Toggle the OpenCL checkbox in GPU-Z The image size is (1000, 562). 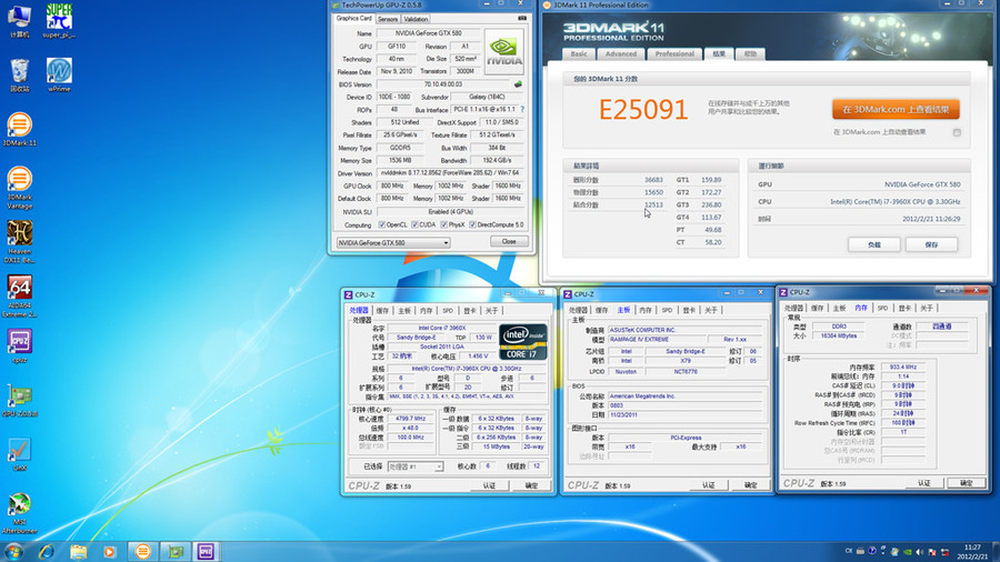click(381, 225)
